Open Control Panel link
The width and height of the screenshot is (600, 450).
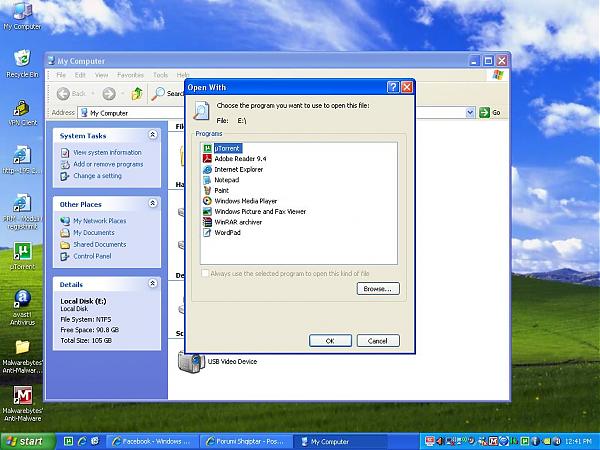pos(92,256)
